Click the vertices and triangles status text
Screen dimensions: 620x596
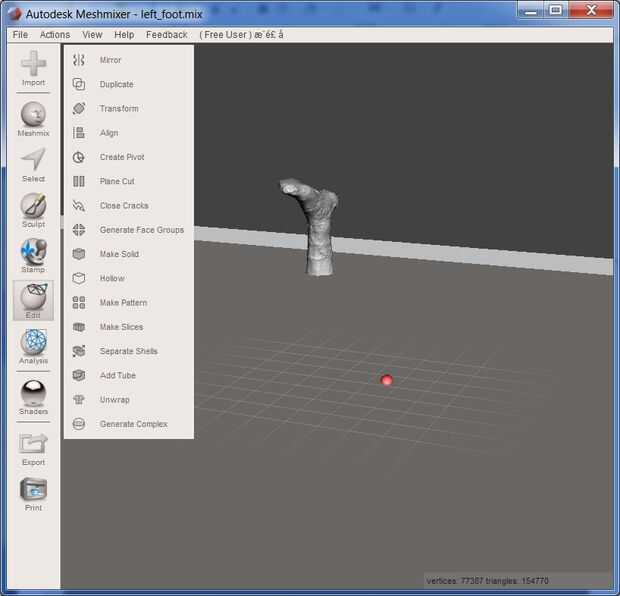point(487,581)
